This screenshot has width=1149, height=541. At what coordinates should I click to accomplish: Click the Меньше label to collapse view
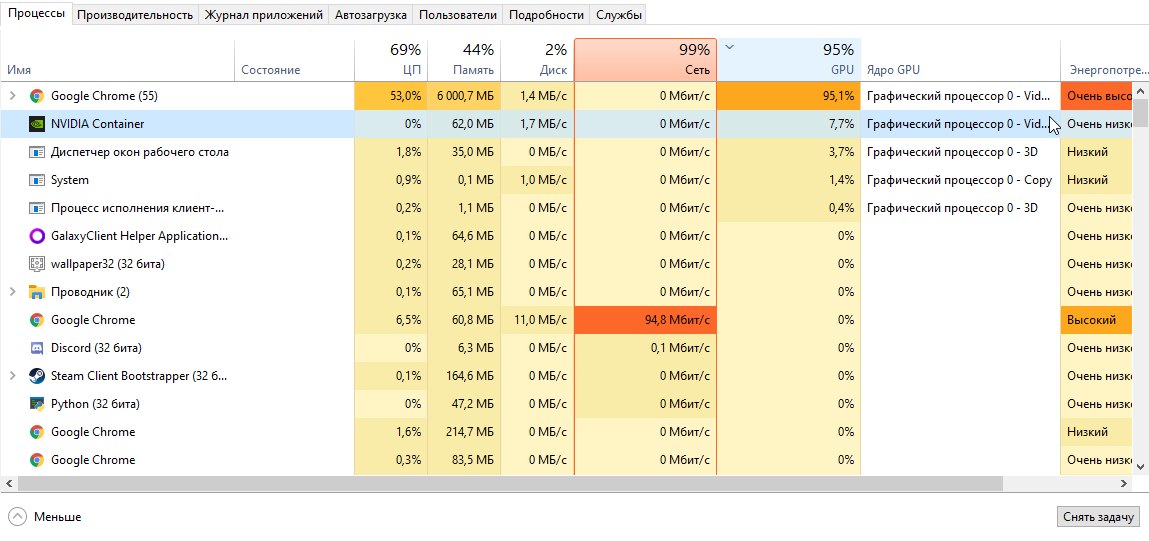pyautogui.click(x=57, y=517)
